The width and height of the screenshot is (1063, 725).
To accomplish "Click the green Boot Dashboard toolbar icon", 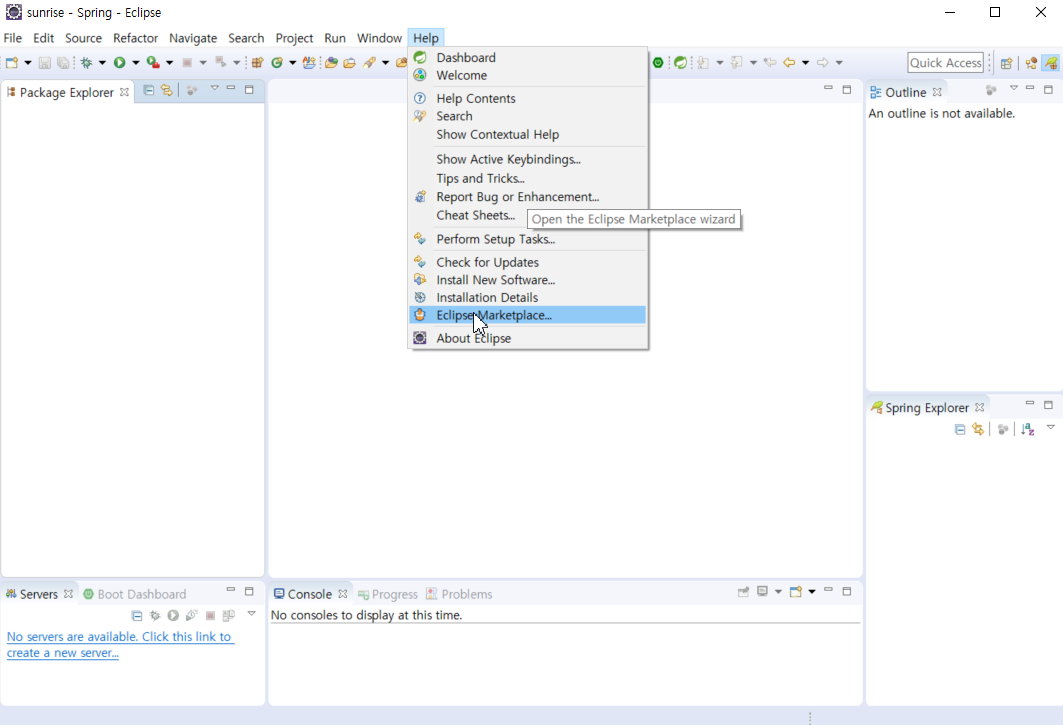I will click(x=658, y=62).
